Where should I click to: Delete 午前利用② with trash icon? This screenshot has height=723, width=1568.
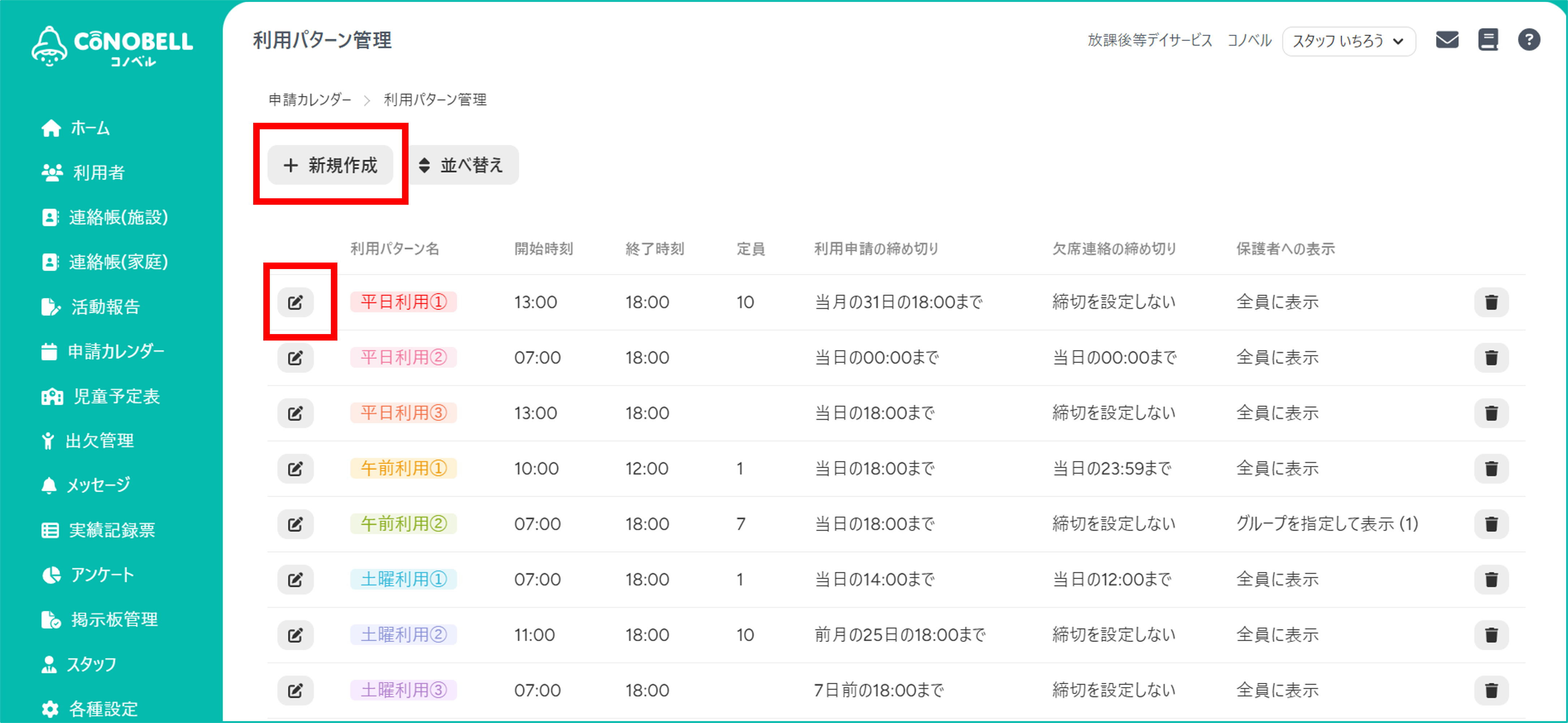click(1491, 524)
